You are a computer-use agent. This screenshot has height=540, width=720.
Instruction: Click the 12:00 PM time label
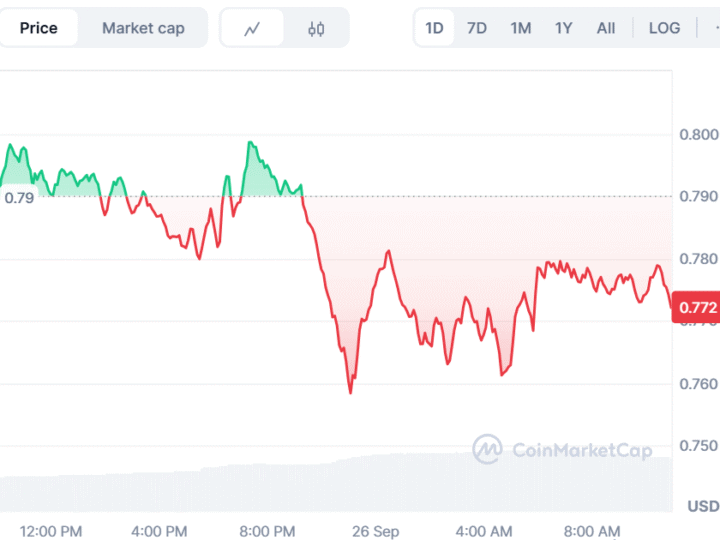[51, 531]
